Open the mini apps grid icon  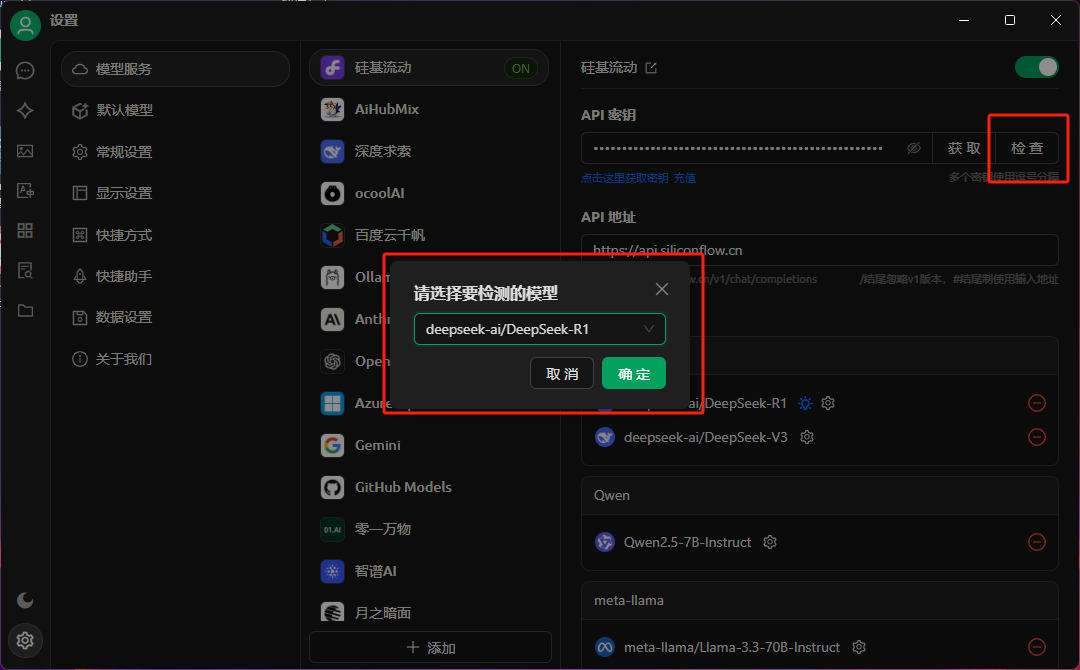click(25, 231)
